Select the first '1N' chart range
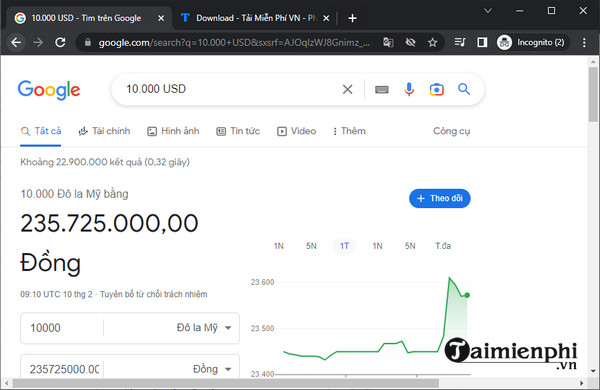The image size is (600, 390). [279, 246]
